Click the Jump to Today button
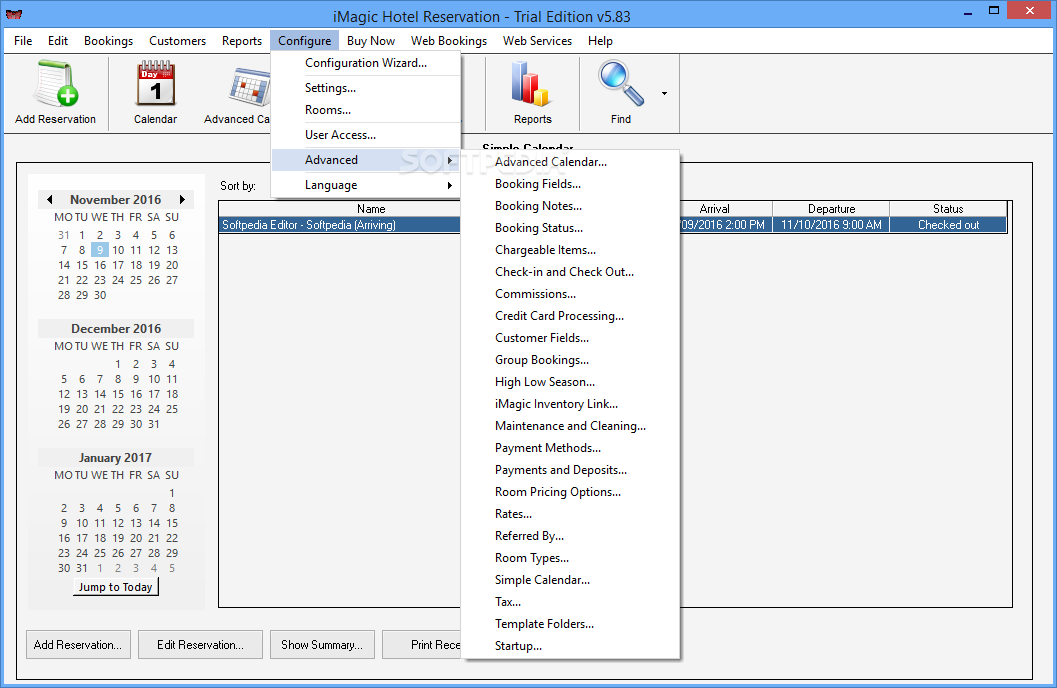This screenshot has width=1057, height=688. 116,587
